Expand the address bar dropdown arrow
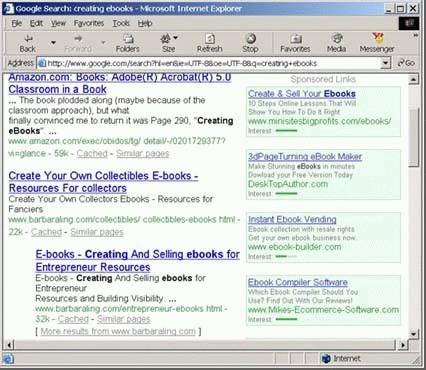Screen dimensions: 426x370 (x=385, y=63)
